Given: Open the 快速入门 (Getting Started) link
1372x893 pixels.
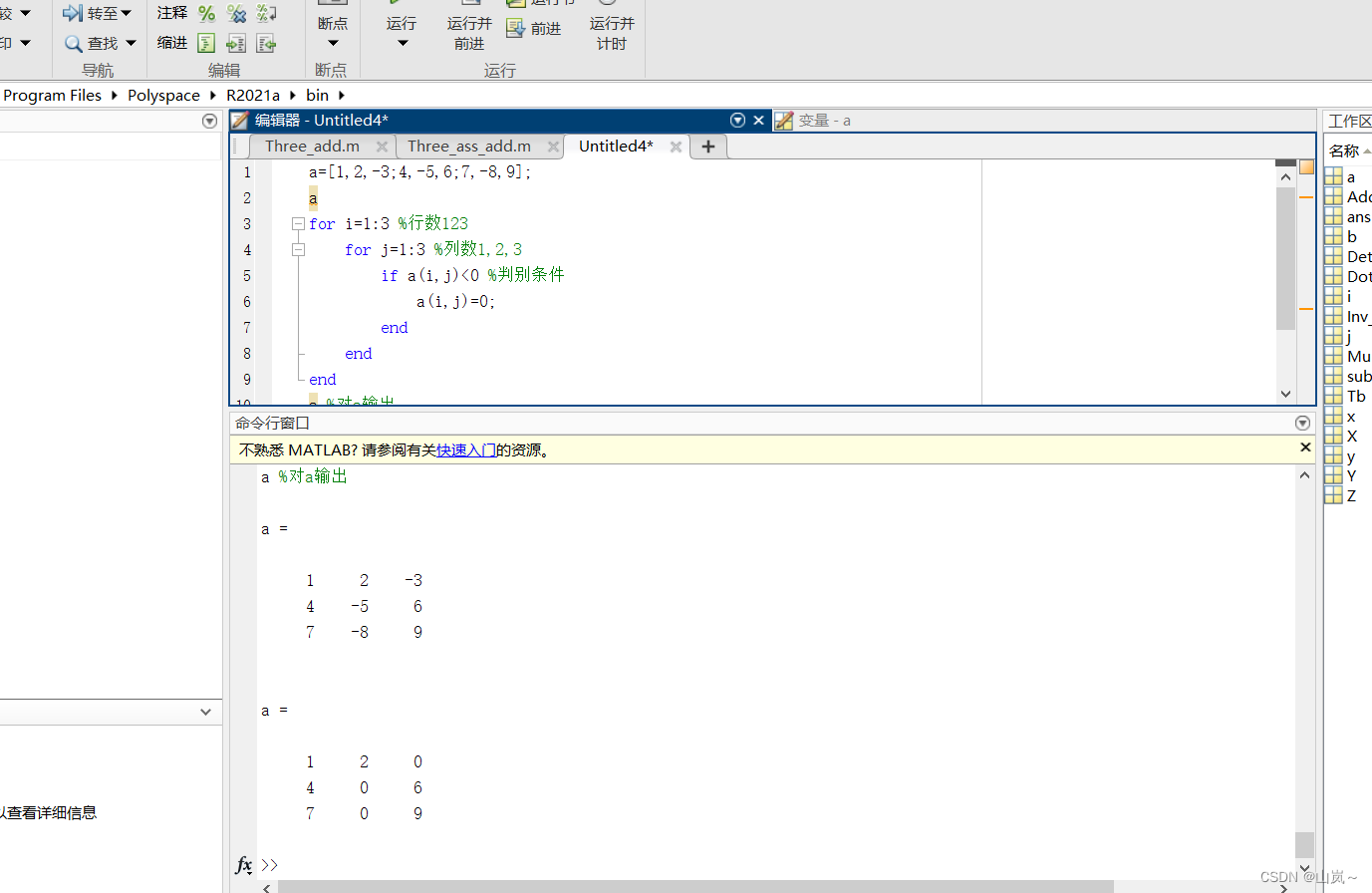Looking at the screenshot, I should (x=466, y=450).
